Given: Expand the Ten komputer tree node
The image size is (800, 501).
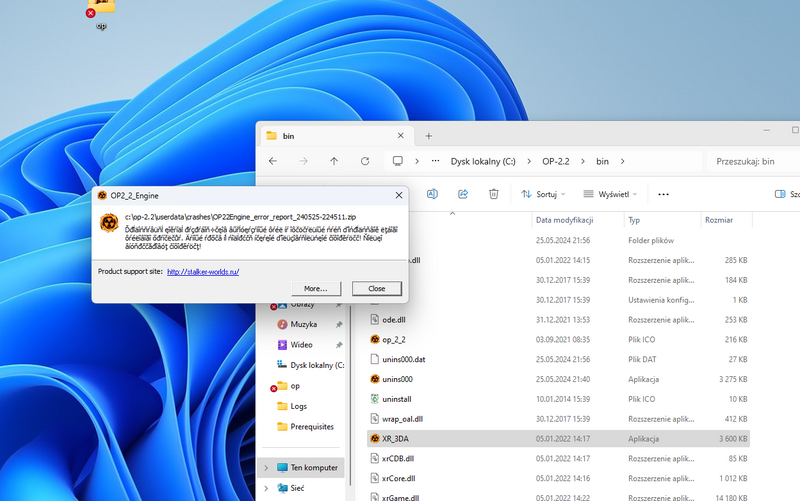Looking at the screenshot, I should tap(265, 467).
